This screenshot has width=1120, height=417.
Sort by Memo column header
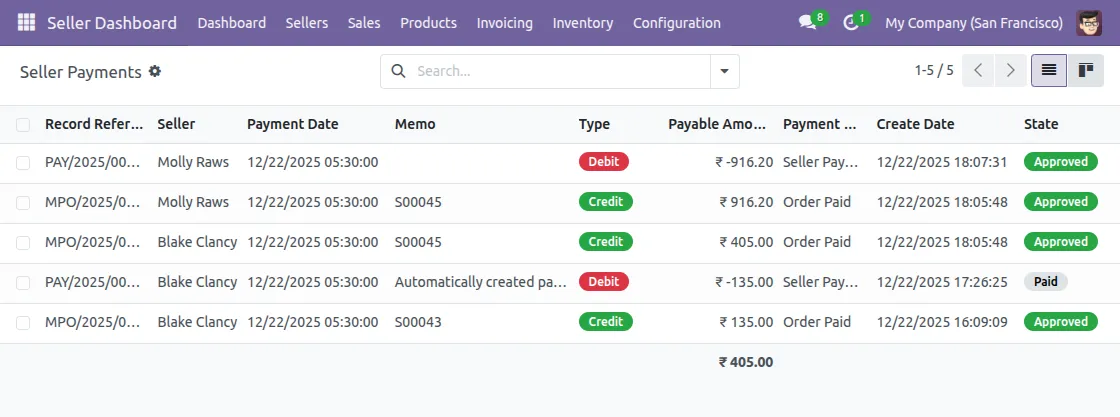(x=415, y=124)
